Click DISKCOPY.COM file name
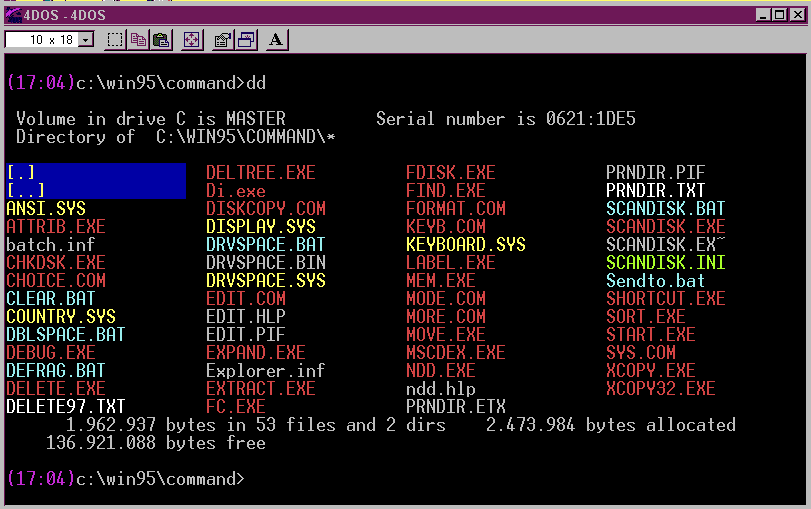The height and width of the screenshot is (509, 811). (266, 208)
